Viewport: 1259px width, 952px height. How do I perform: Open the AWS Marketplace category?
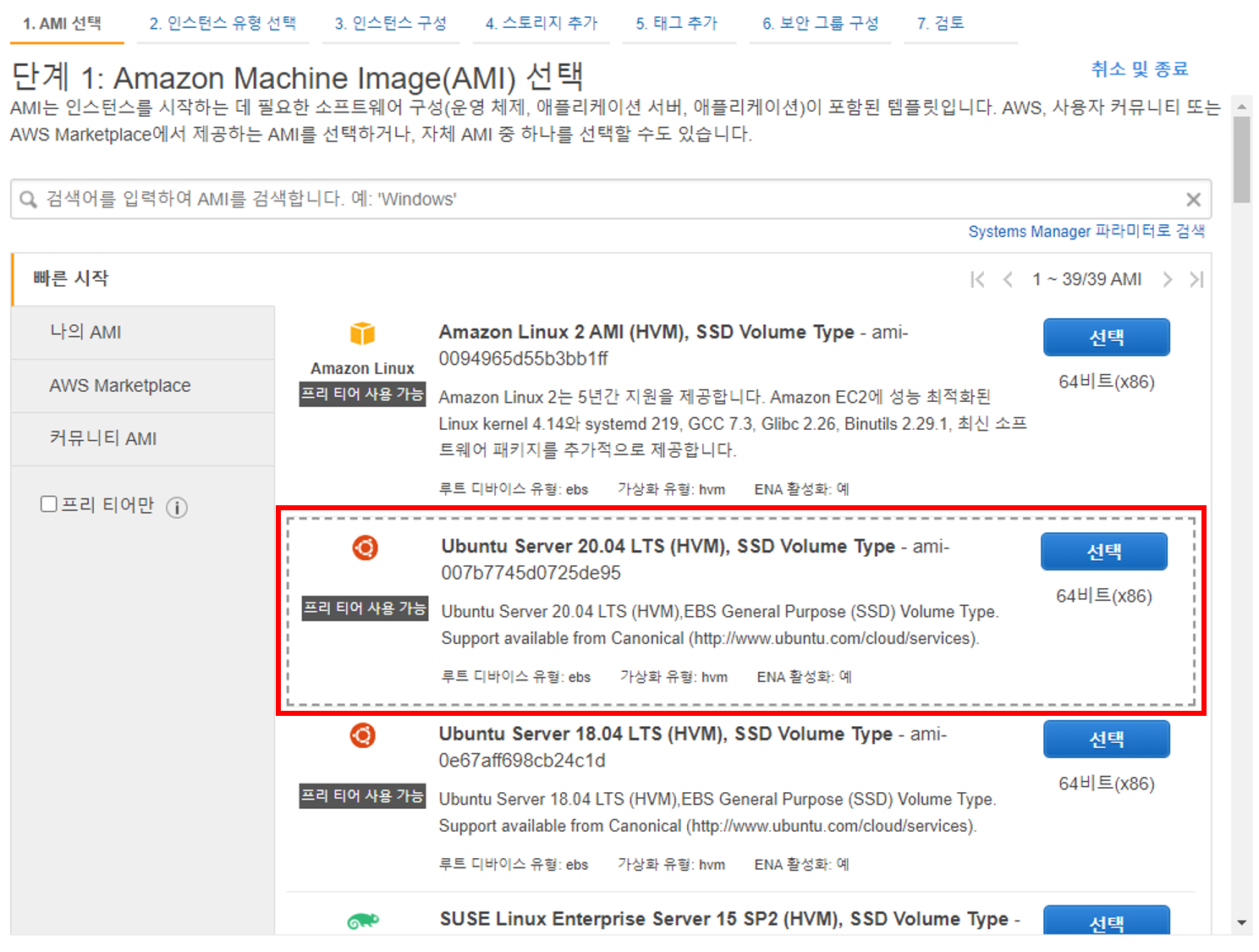tap(143, 386)
